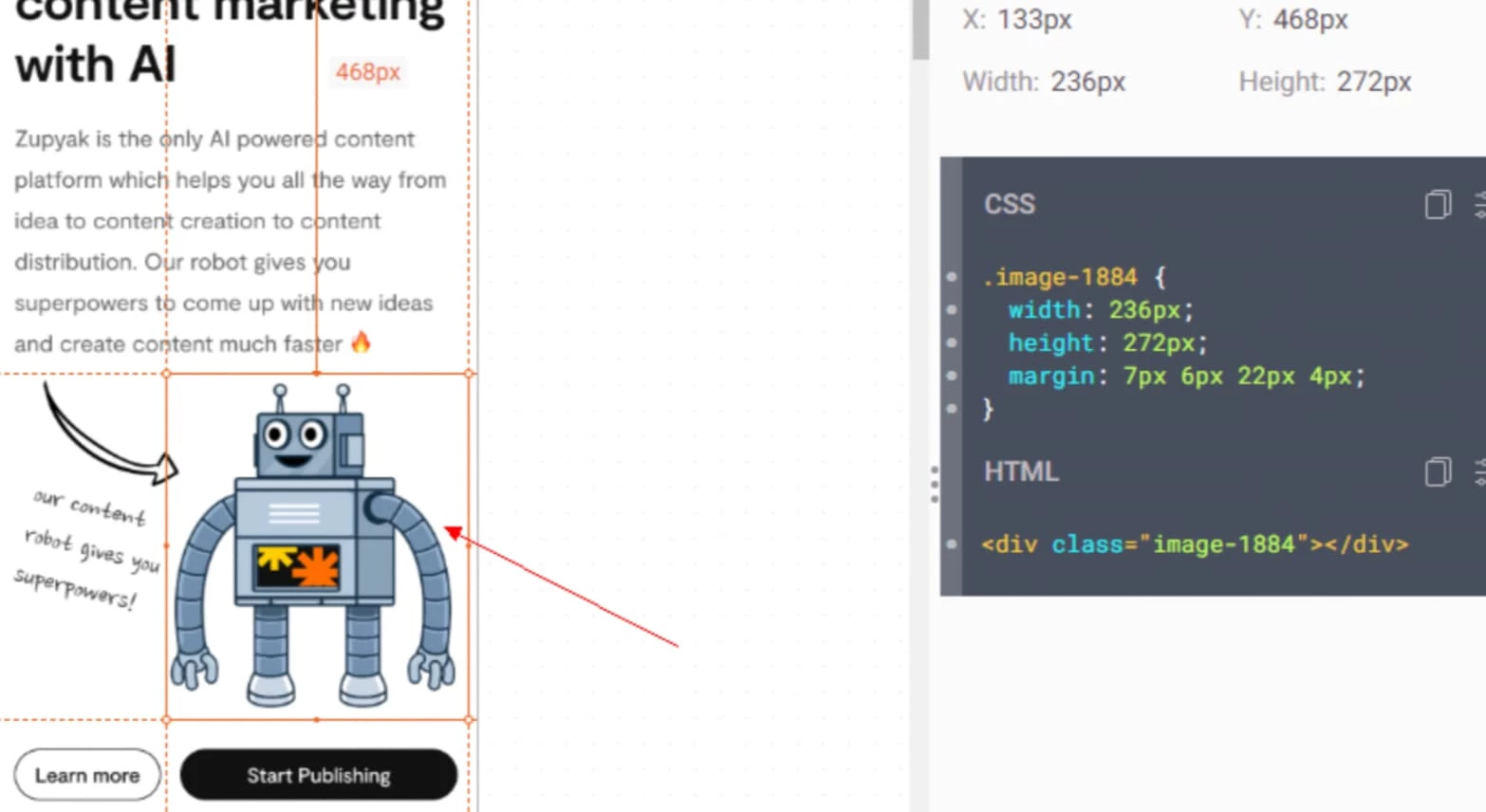Click the top-left selection handle of the robot image

167,374
